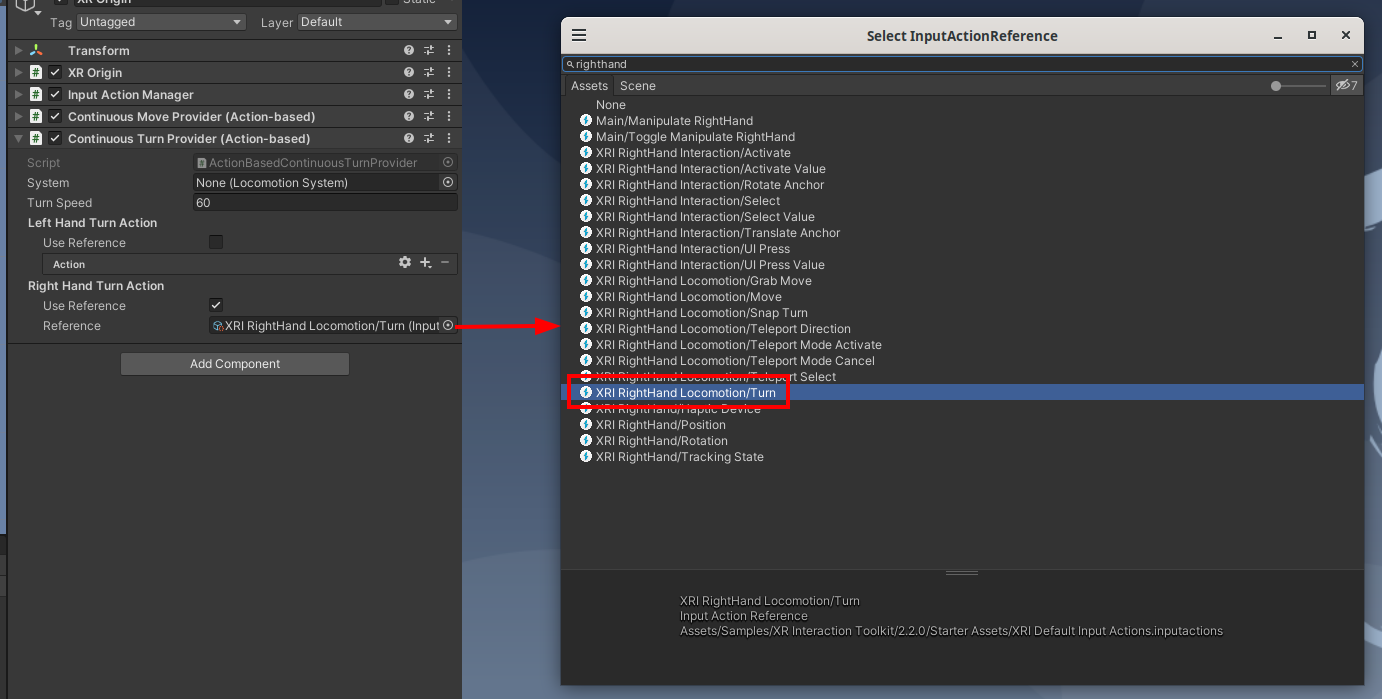Open presets icon for XR Origin component
1382x699 pixels.
(429, 73)
